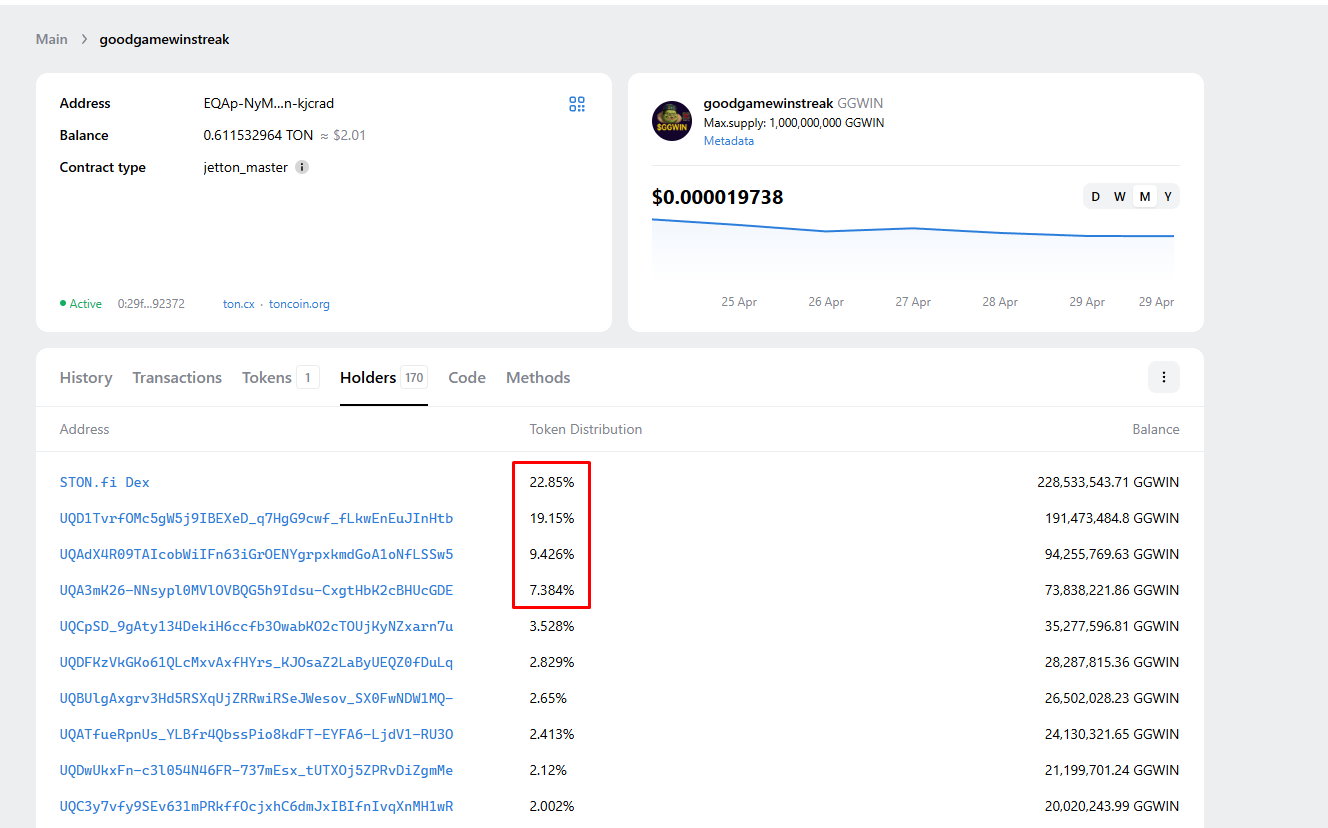Click the Token Distribution column header
Image resolution: width=1328 pixels, height=828 pixels.
tap(586, 429)
